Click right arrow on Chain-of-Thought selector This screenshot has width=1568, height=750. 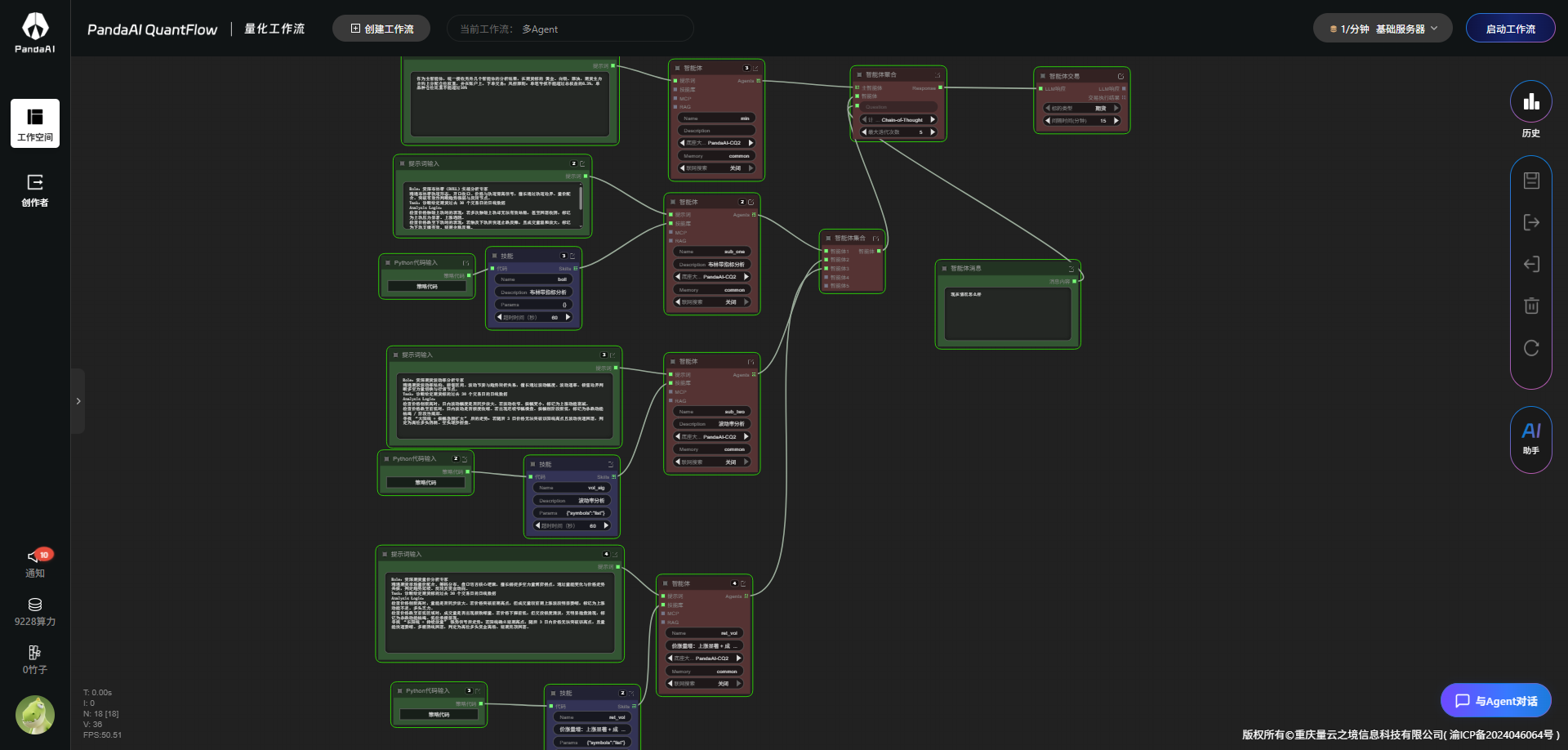click(933, 119)
